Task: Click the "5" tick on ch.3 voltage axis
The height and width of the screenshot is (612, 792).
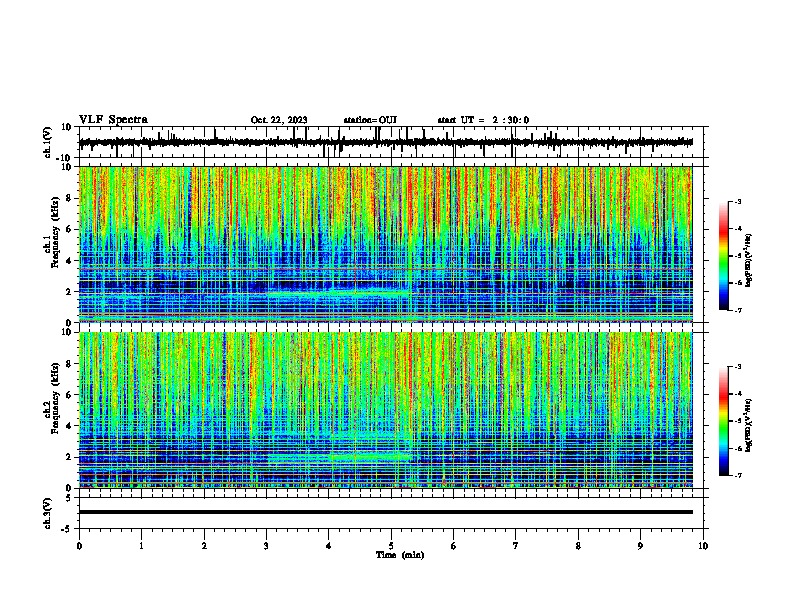Action: point(70,498)
